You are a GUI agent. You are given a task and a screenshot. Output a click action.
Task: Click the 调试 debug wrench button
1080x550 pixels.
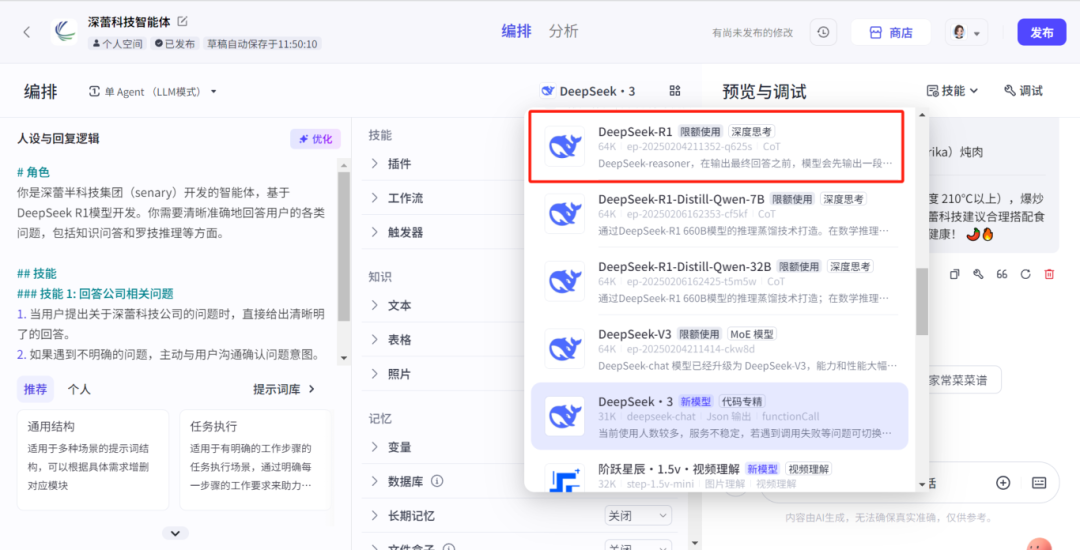[1024, 91]
